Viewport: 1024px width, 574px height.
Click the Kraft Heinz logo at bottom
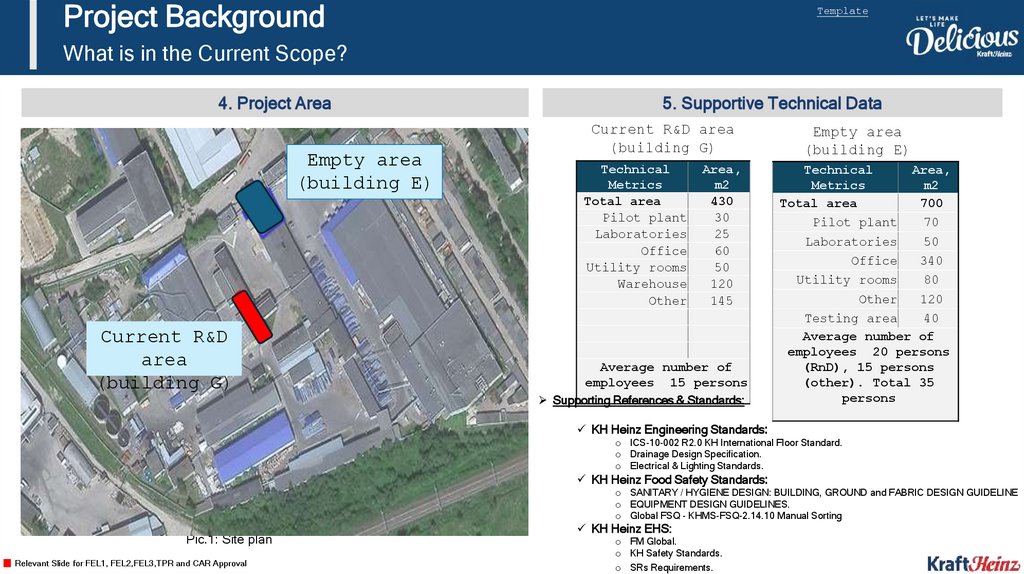pyautogui.click(x=973, y=564)
